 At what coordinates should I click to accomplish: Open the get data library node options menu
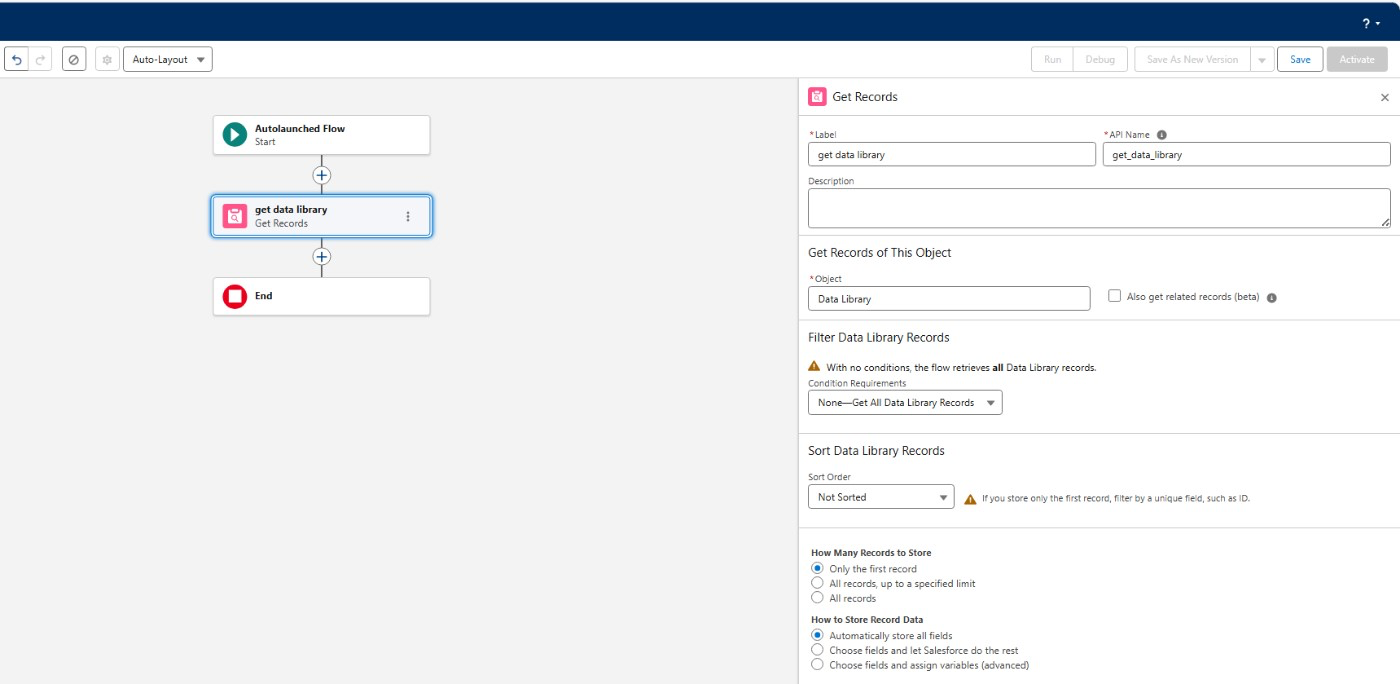(x=407, y=216)
